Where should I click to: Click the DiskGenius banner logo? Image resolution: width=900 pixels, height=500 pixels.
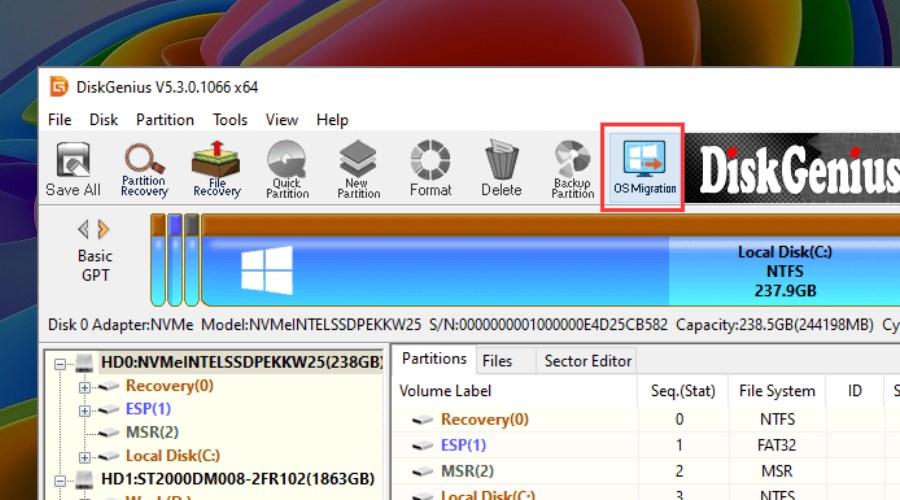point(792,168)
